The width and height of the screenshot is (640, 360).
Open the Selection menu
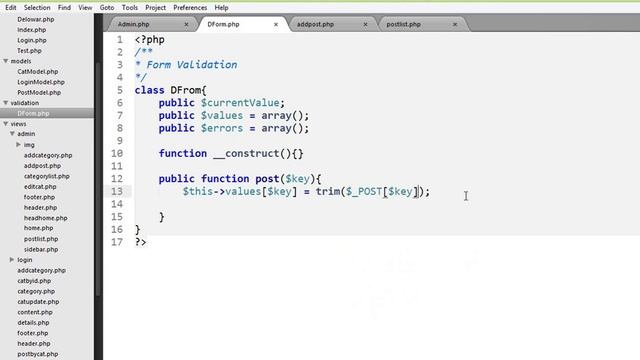tap(37, 8)
